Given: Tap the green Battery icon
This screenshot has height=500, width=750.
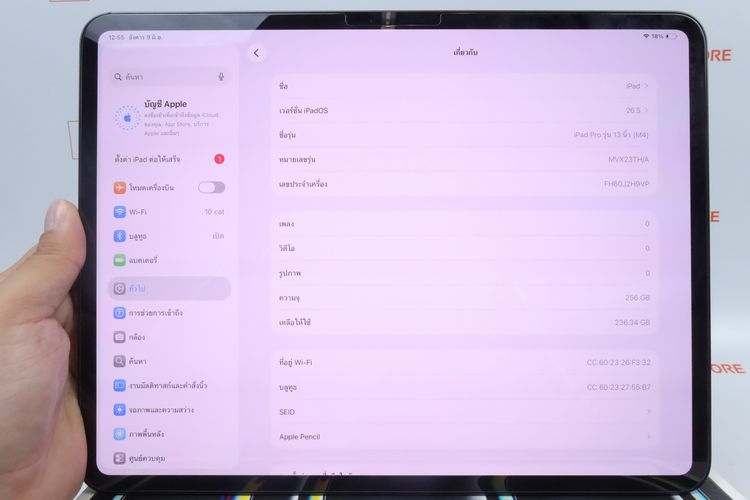Looking at the screenshot, I should 120,260.
